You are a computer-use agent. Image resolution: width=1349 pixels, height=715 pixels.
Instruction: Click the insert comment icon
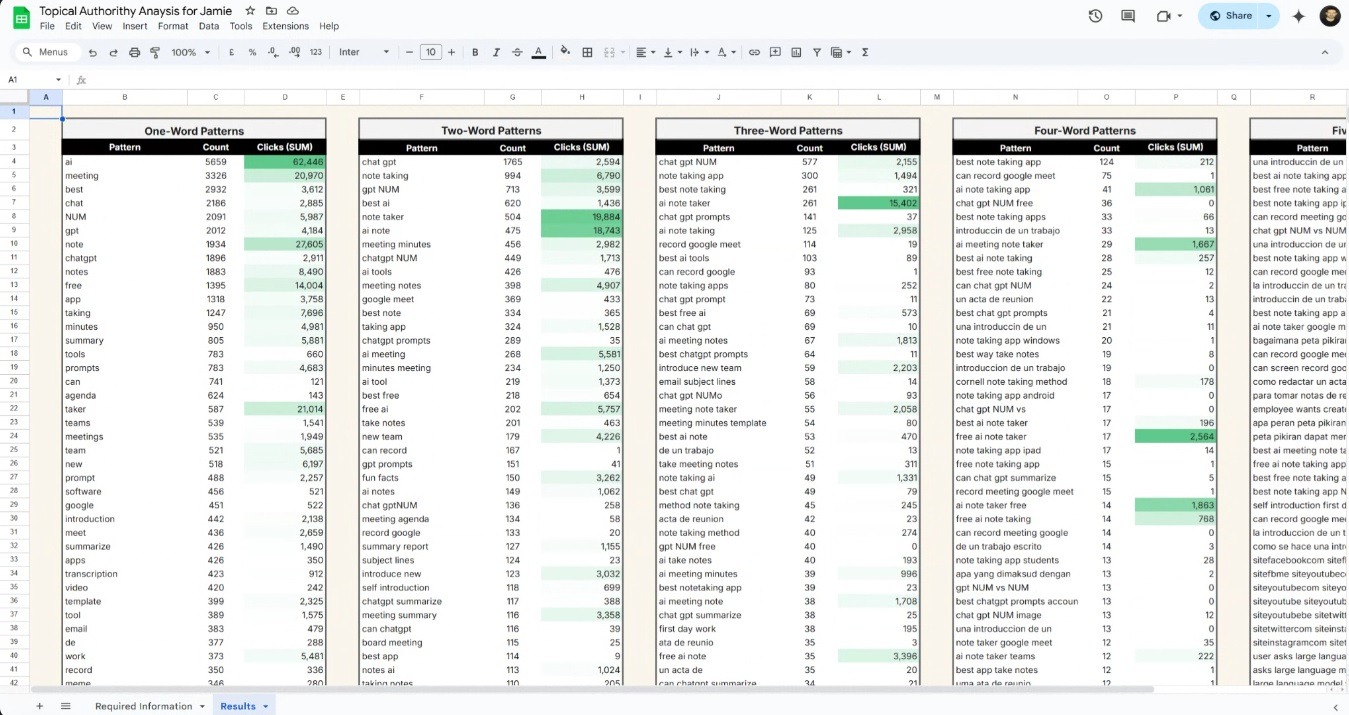[775, 52]
